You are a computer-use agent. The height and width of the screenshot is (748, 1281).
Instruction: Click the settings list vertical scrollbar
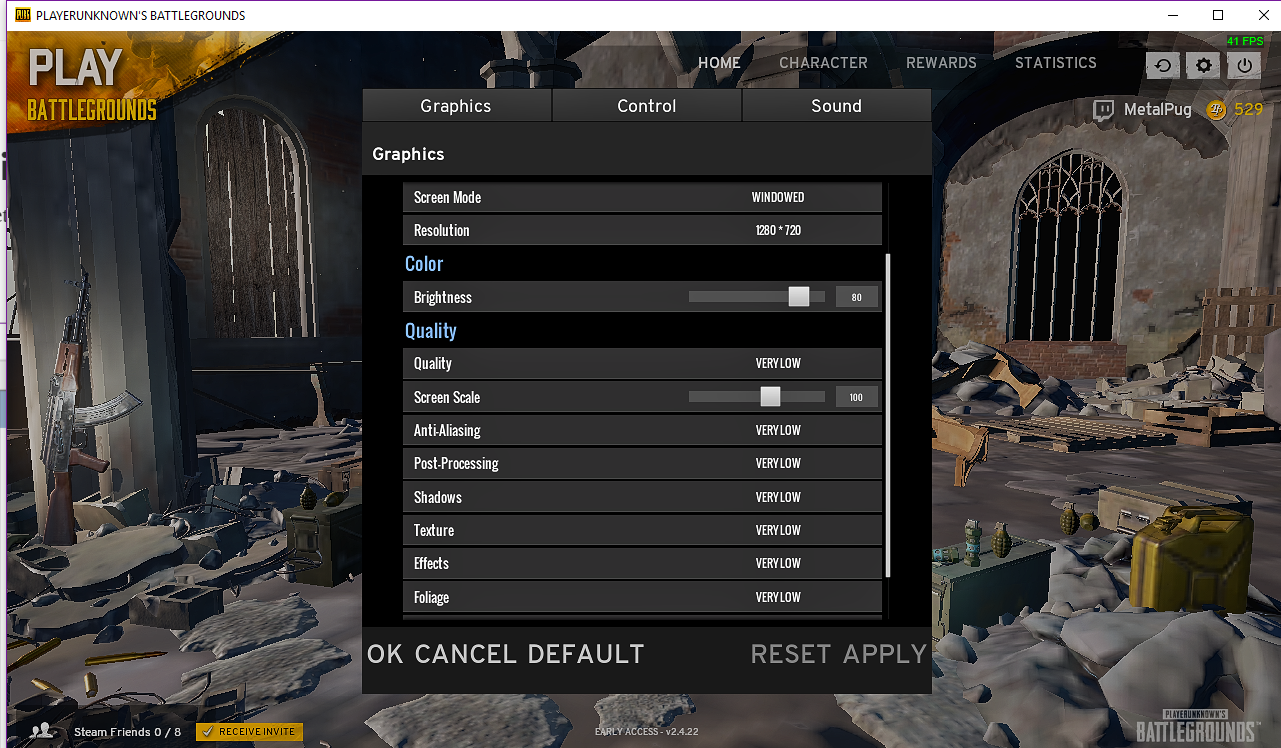pyautogui.click(x=888, y=415)
